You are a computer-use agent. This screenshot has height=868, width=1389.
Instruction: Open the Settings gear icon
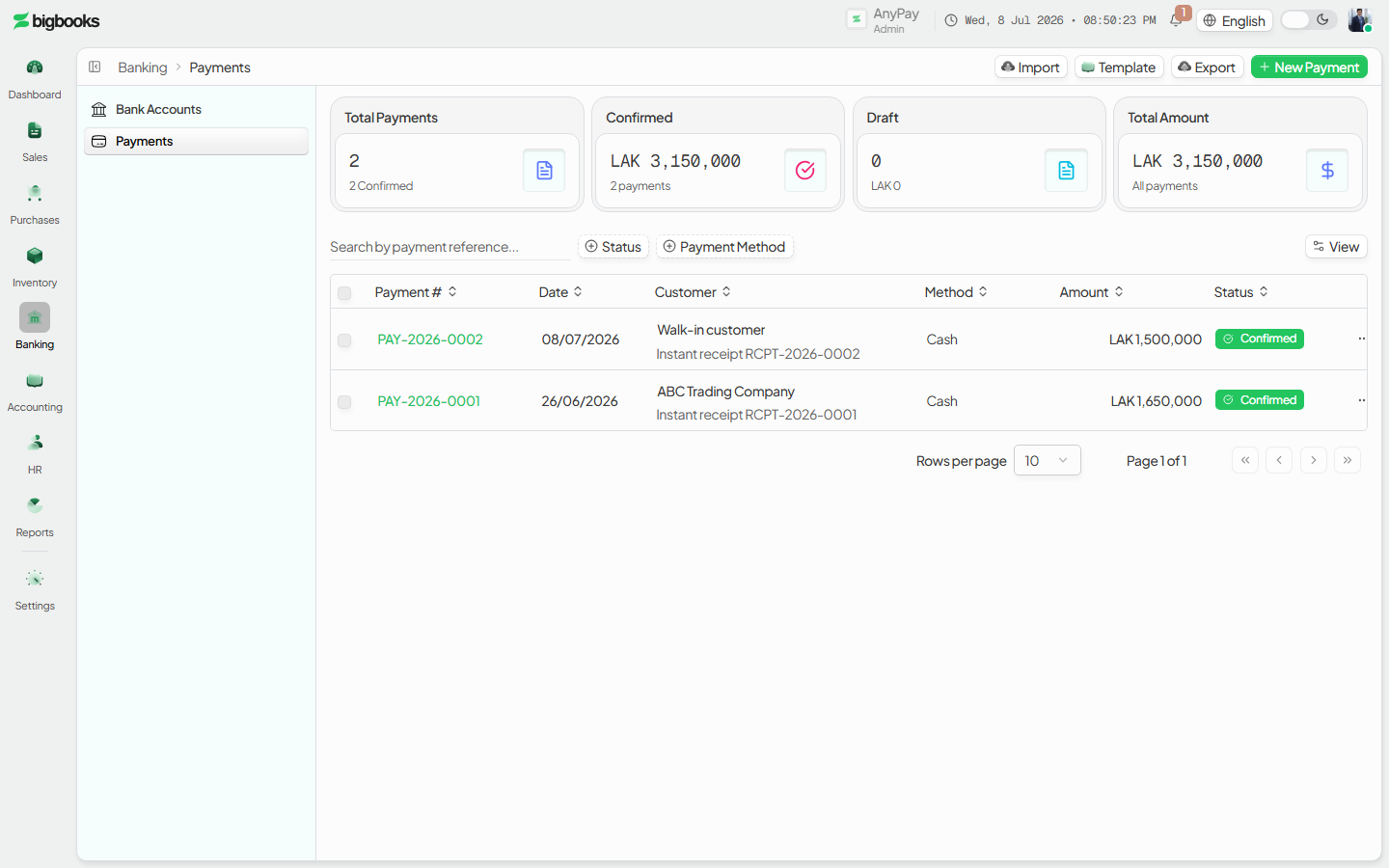click(35, 579)
